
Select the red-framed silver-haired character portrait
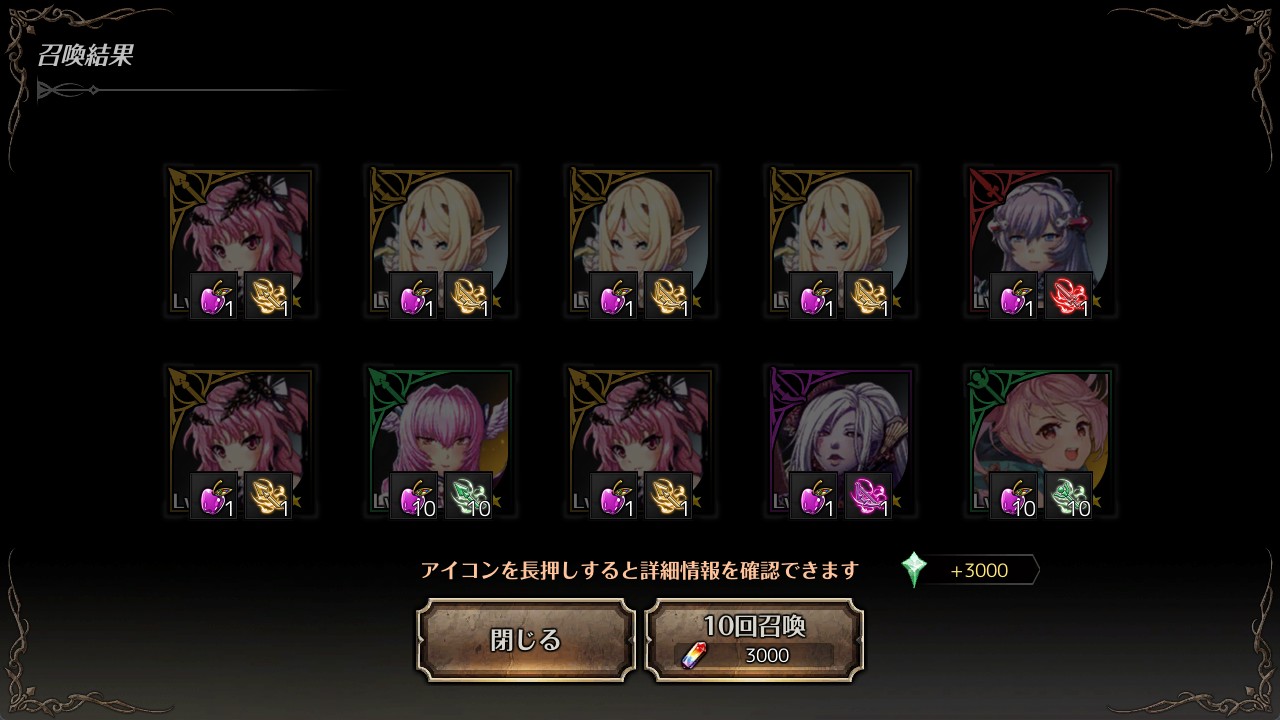(1040, 243)
